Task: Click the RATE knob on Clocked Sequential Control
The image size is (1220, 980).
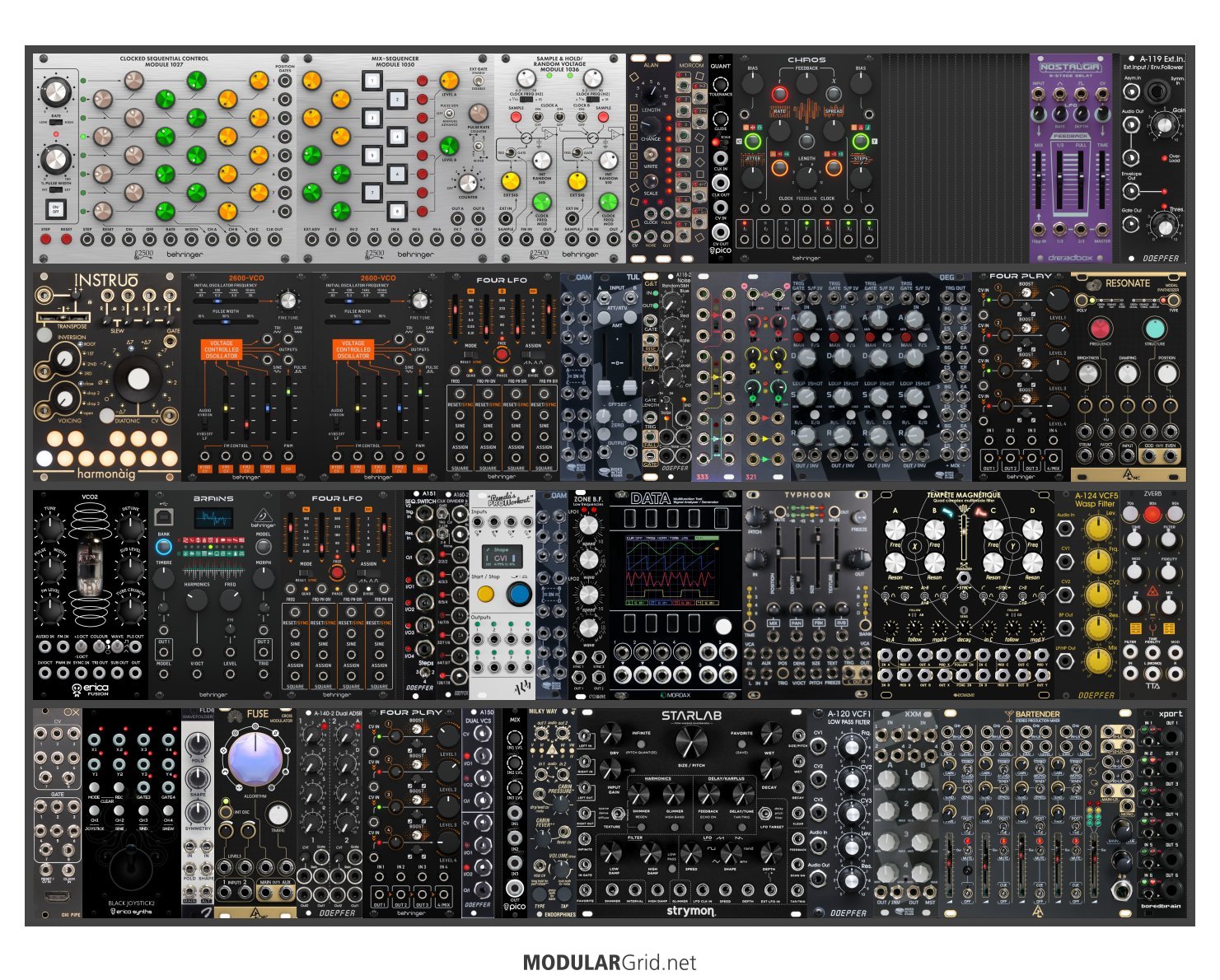Action: point(55,92)
